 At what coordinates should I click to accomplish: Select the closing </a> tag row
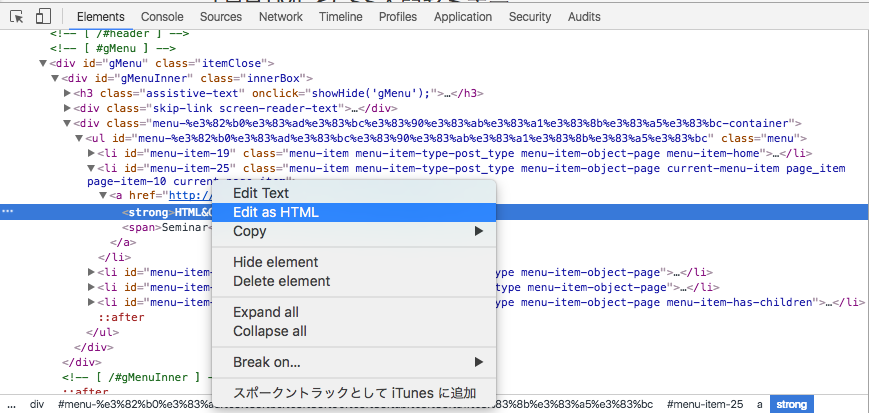pos(123,242)
